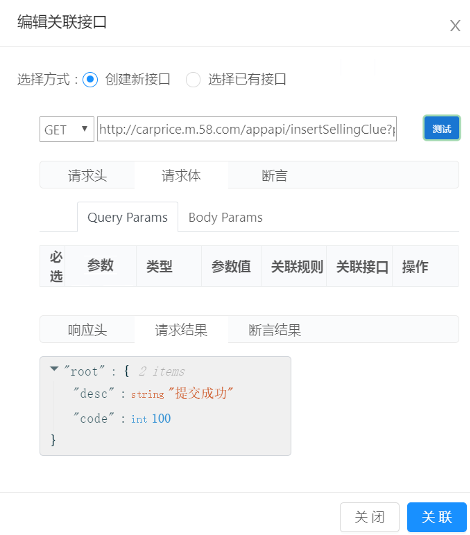Close the 编辑关联接口 dialog with the X
The height and width of the screenshot is (535, 470).
click(x=455, y=26)
